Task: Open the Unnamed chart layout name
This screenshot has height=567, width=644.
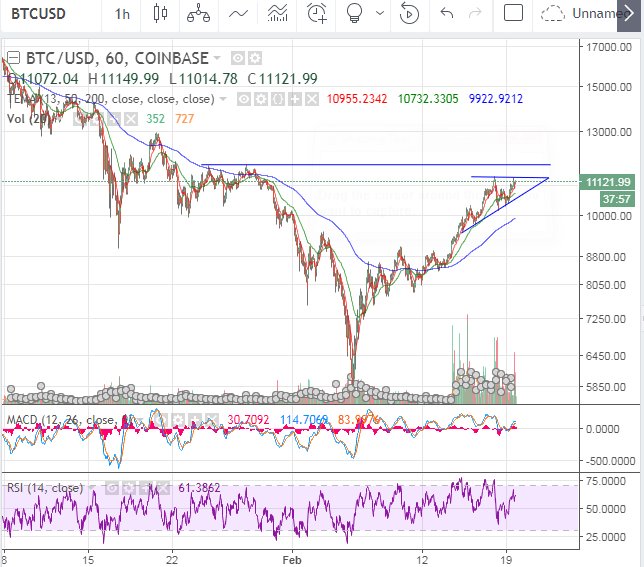Action: (595, 14)
